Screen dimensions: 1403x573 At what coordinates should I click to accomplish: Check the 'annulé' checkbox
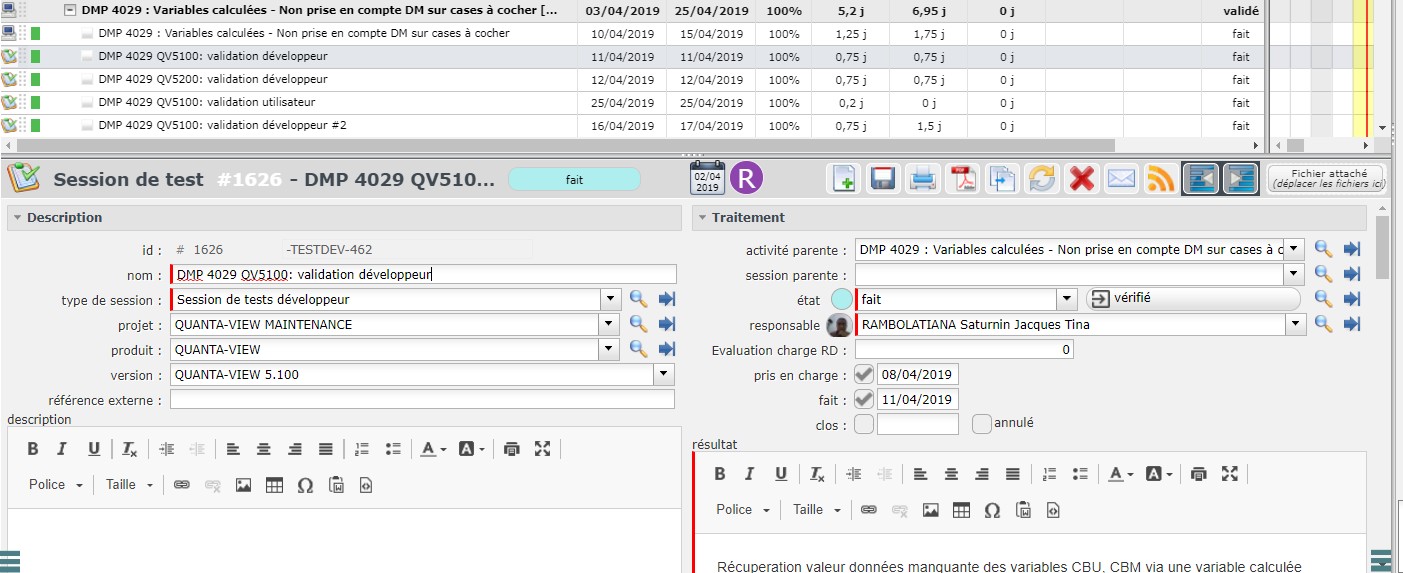coord(982,424)
